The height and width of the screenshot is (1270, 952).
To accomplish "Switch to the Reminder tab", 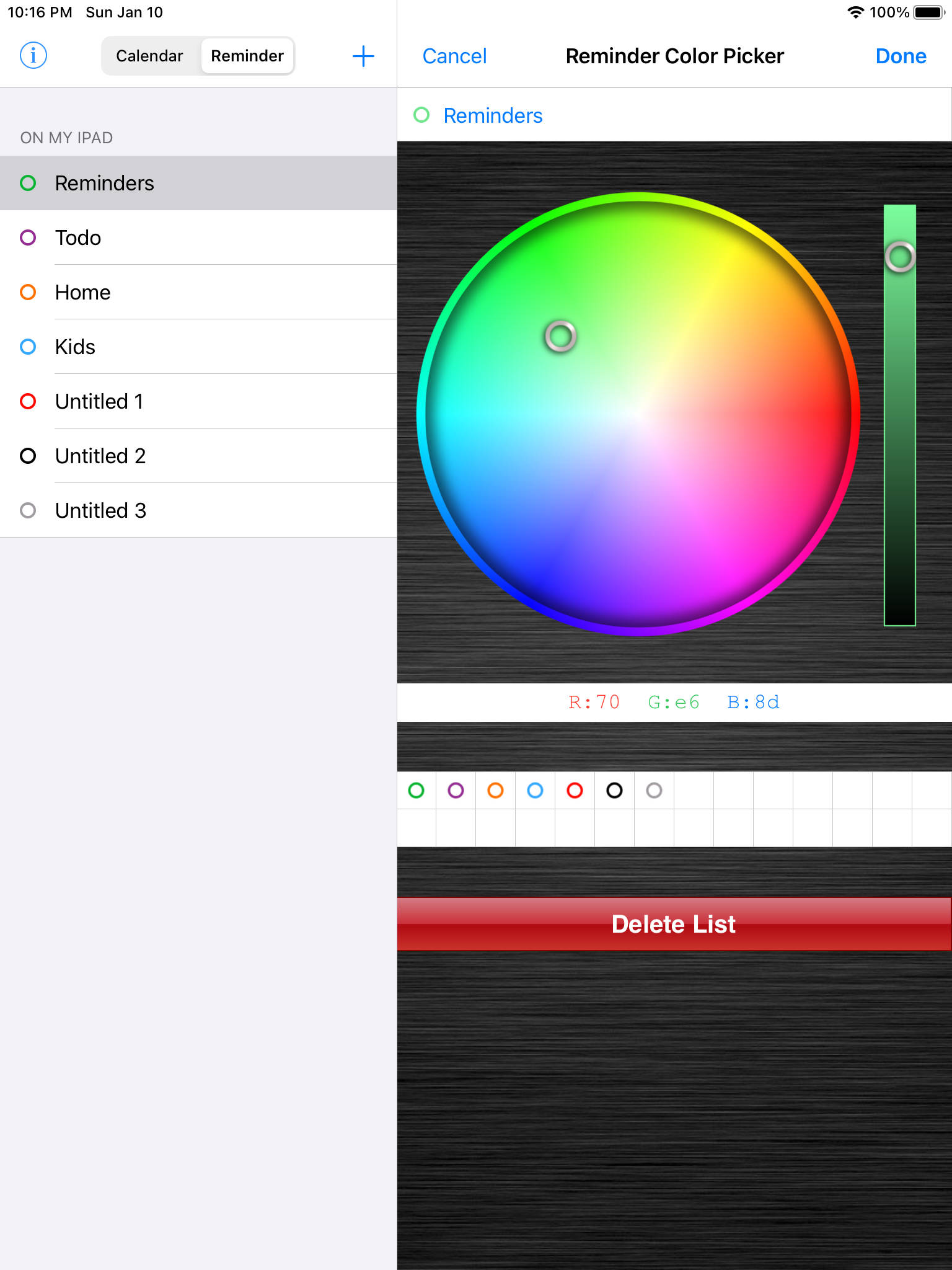I will pos(247,56).
